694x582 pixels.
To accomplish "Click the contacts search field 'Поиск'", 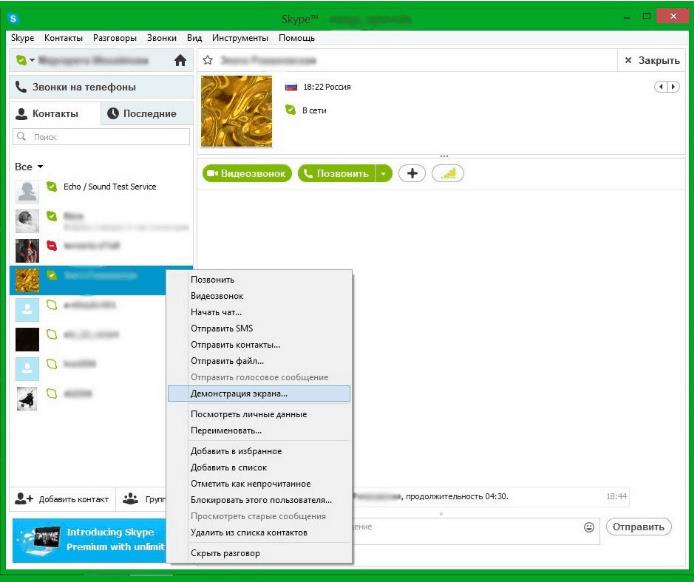I will pyautogui.click(x=101, y=136).
